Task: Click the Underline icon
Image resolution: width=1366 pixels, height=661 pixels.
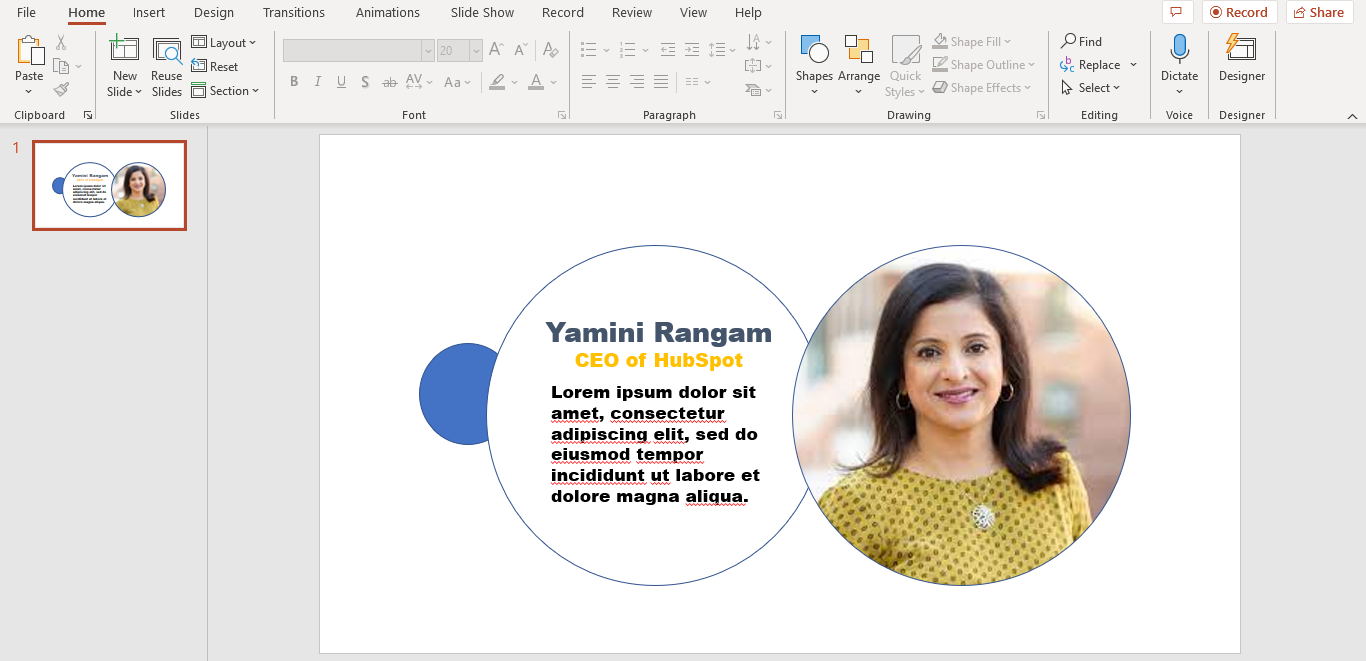Action: pos(341,82)
